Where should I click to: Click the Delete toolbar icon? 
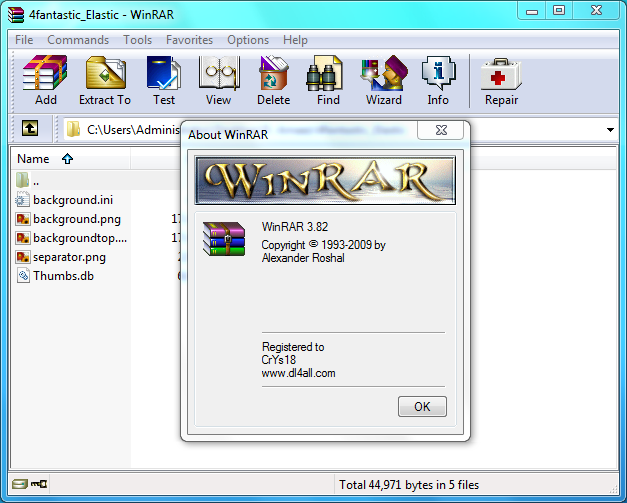pos(274,80)
